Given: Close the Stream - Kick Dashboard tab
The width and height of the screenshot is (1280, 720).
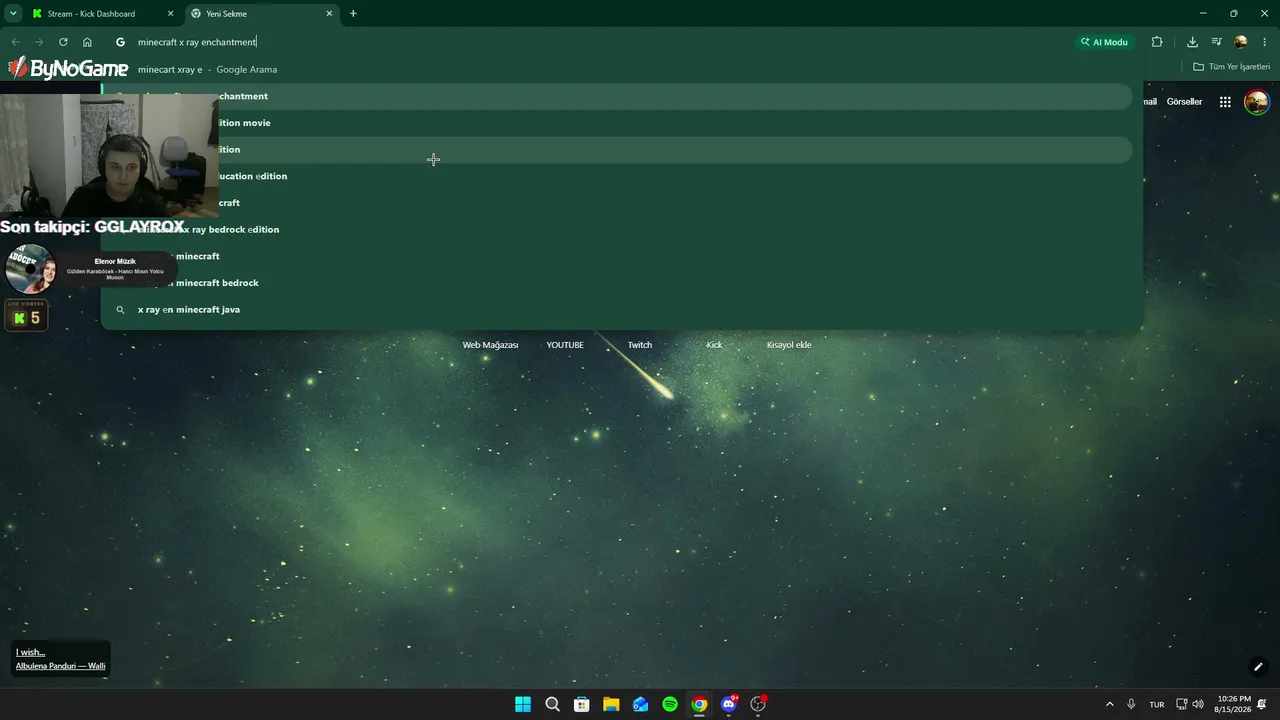Looking at the screenshot, I should [x=170, y=14].
